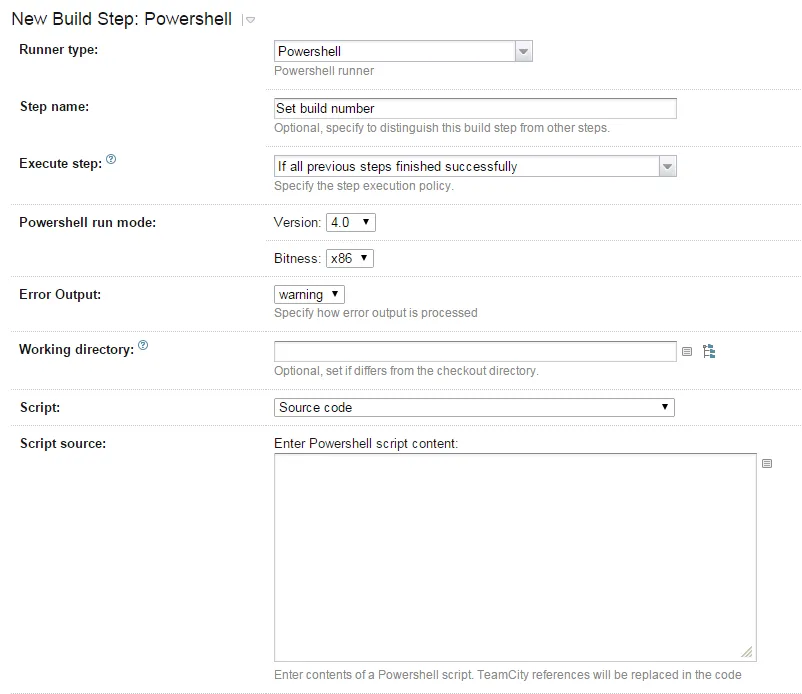802x694 pixels.
Task: Expand the Execute step policy dropdown arrow
Action: pos(667,167)
